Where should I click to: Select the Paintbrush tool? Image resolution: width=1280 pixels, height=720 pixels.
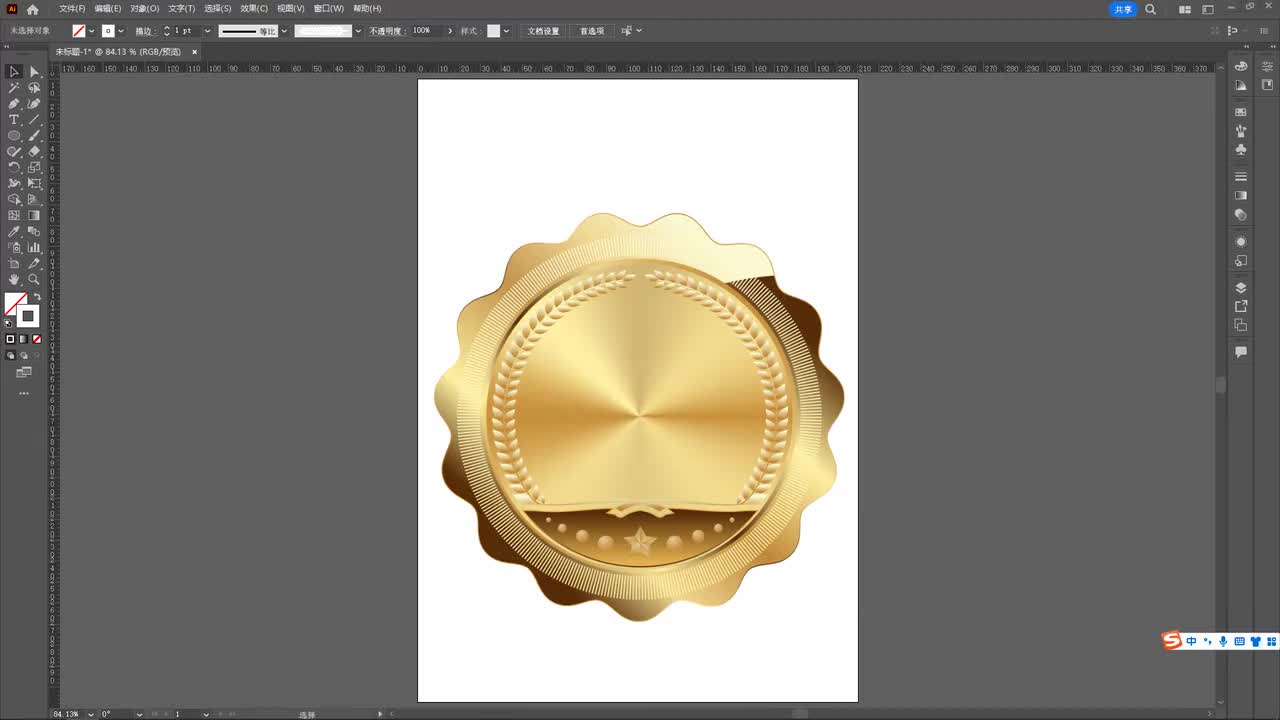pos(34,136)
